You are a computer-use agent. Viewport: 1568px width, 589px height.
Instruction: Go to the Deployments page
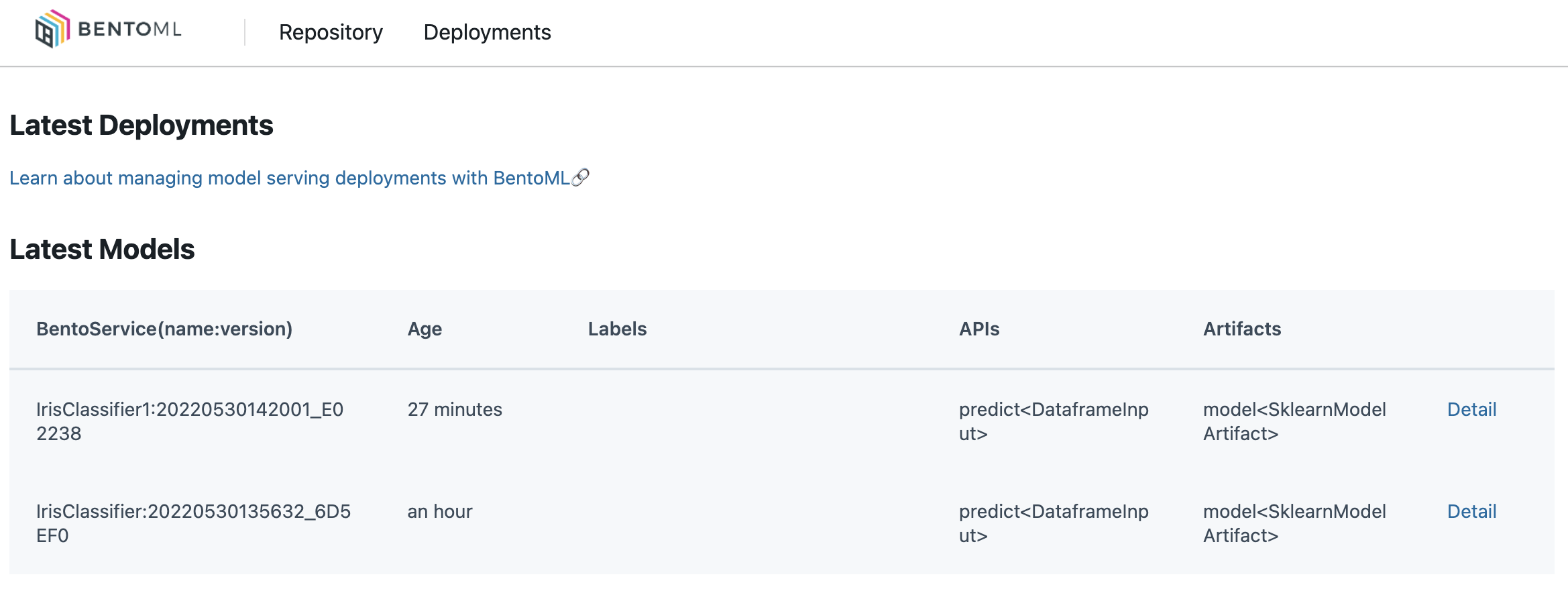[487, 32]
